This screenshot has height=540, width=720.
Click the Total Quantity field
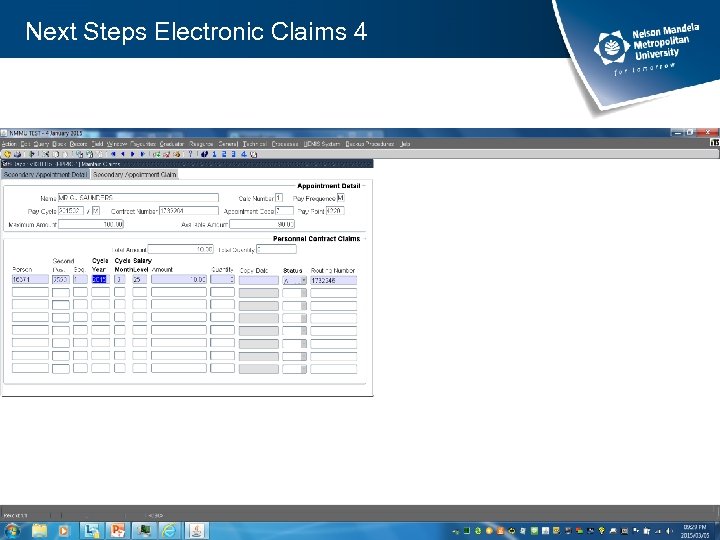[276, 249]
